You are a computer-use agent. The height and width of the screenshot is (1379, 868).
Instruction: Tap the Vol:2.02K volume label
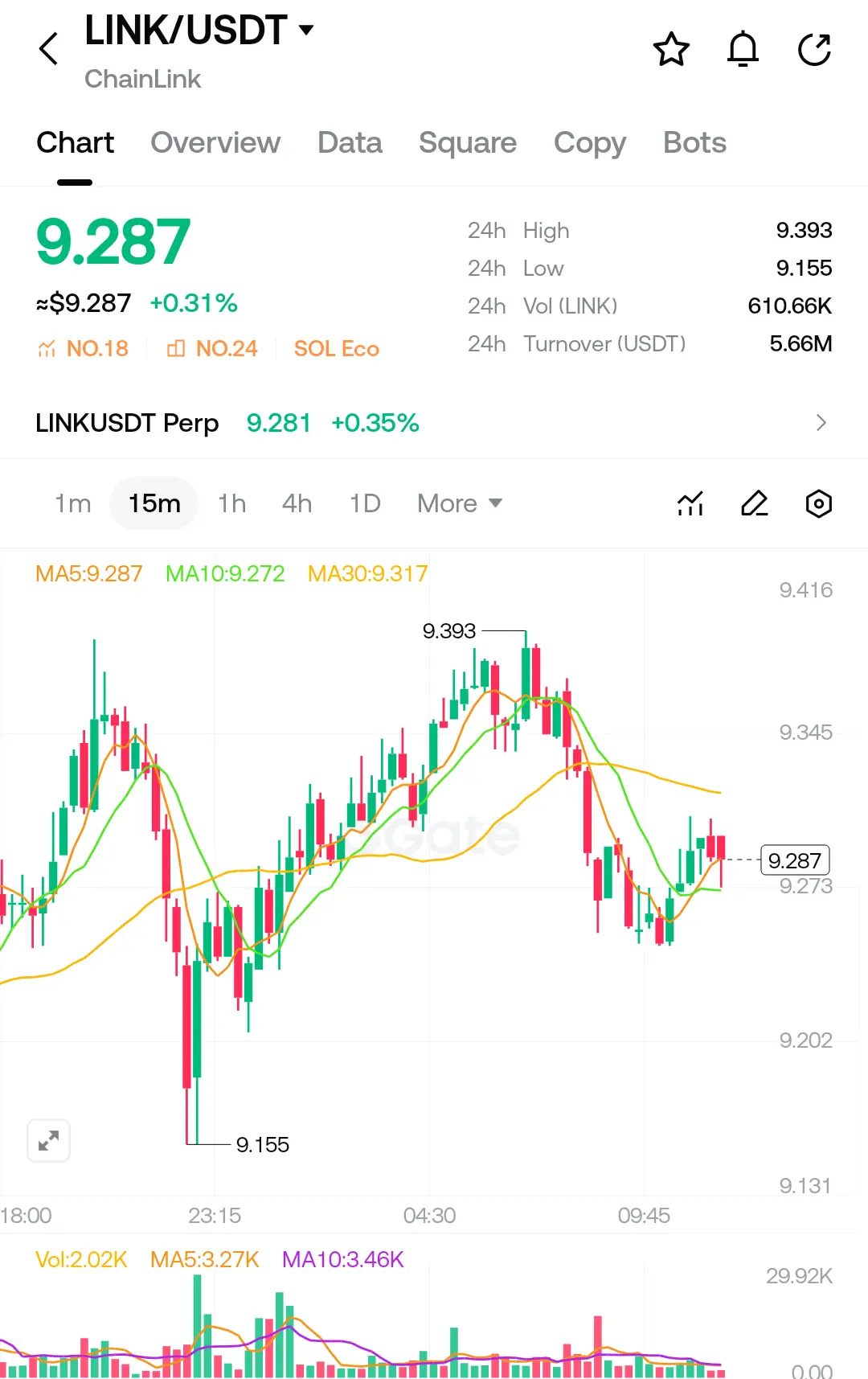pos(81,1259)
